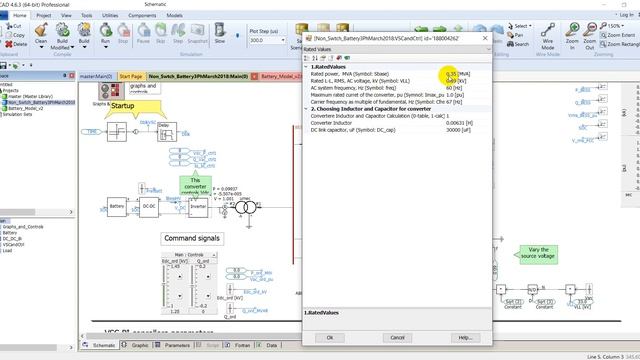640x360 pixels.
Task: Click the Build gear icon
Action: tap(84, 30)
